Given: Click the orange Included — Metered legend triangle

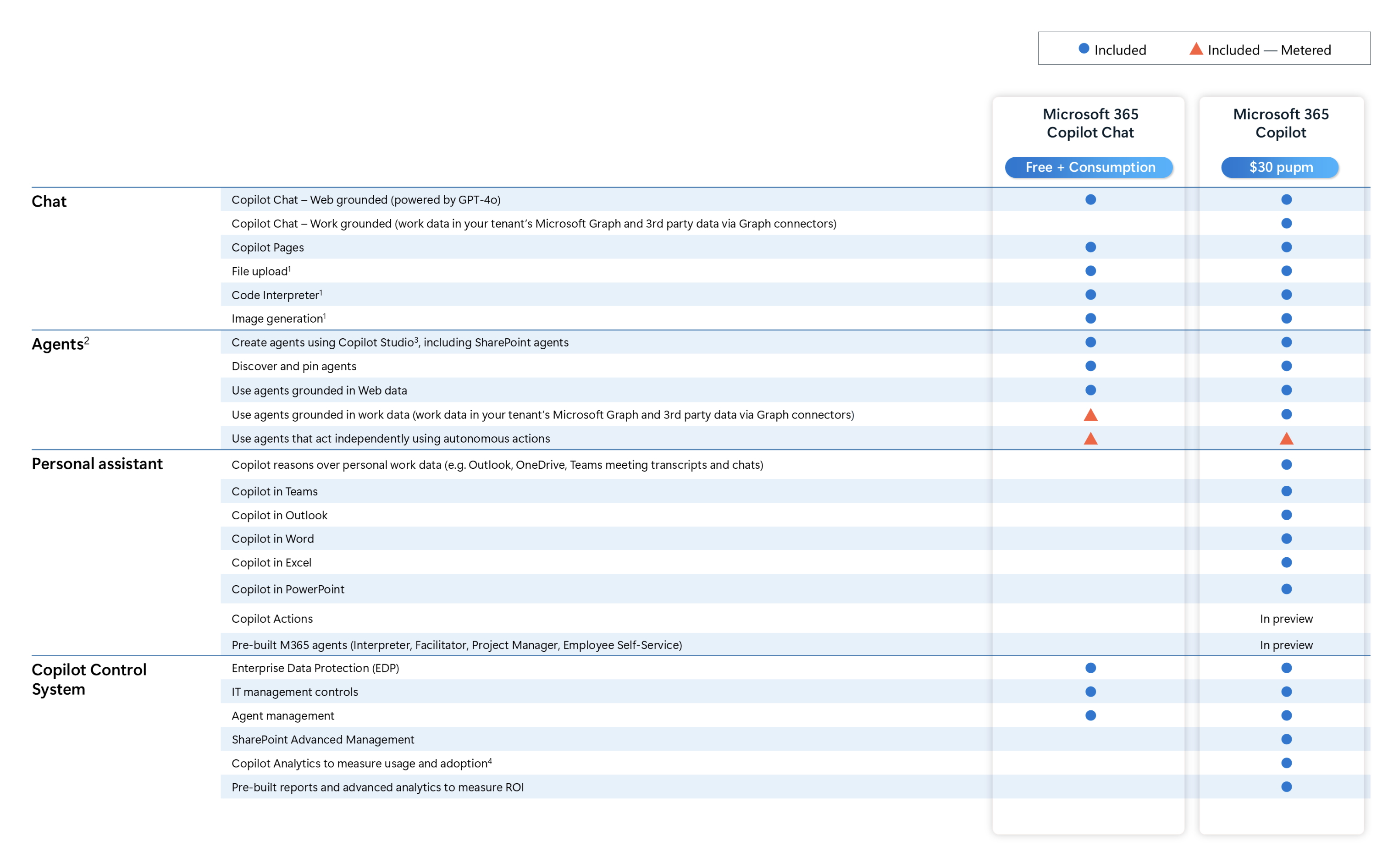Looking at the screenshot, I should point(1195,49).
